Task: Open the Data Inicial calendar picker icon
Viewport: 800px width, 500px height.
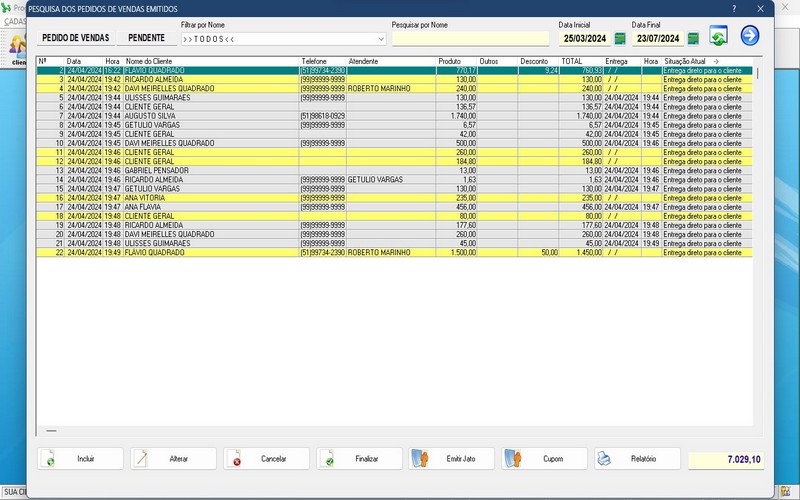Action: [620, 39]
